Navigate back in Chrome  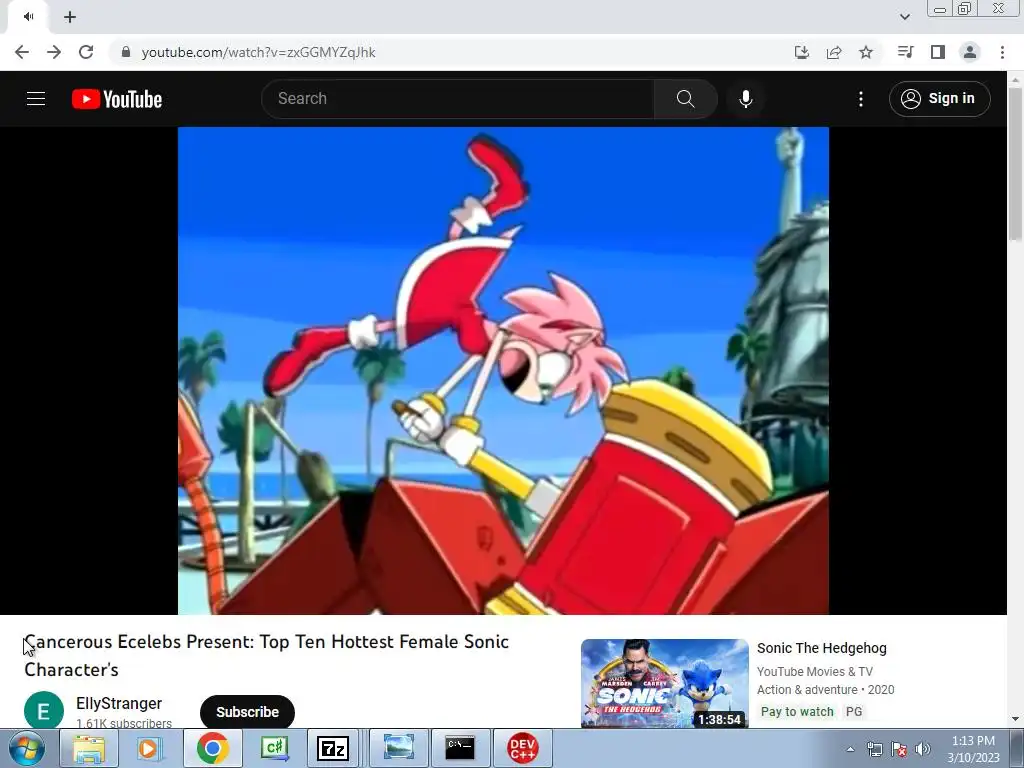22,52
